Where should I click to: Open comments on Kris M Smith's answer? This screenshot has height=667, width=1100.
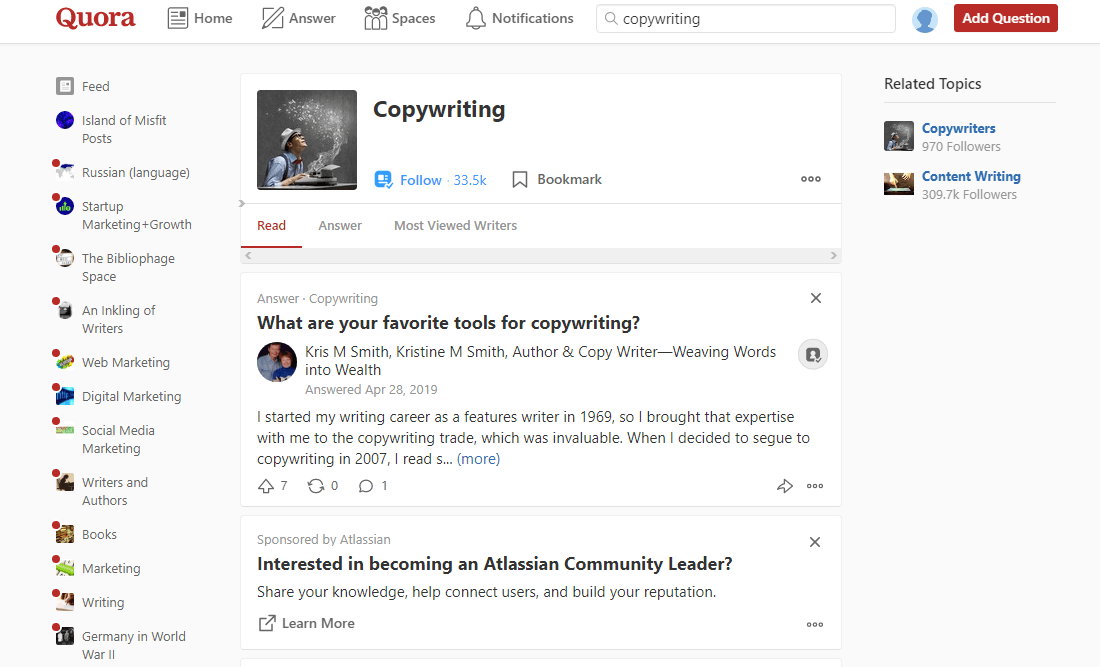point(373,485)
